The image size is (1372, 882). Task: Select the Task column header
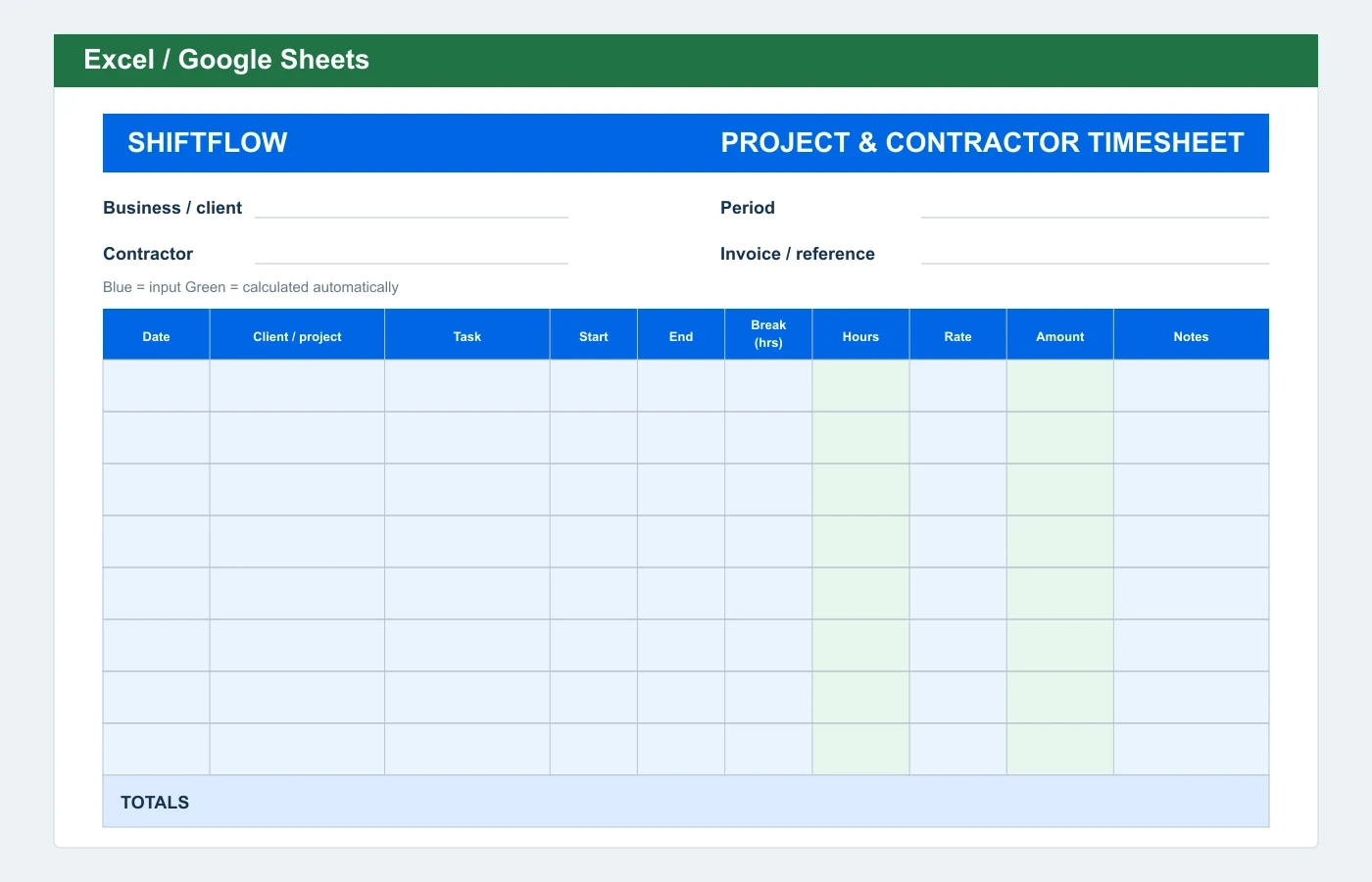[x=467, y=335]
